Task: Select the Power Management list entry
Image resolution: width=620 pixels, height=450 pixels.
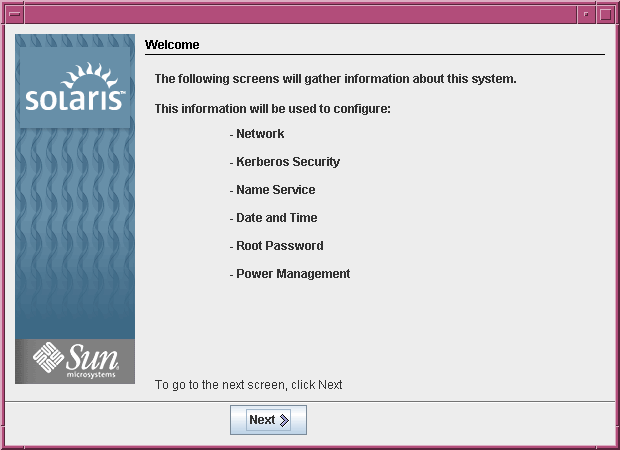Action: coord(292,274)
